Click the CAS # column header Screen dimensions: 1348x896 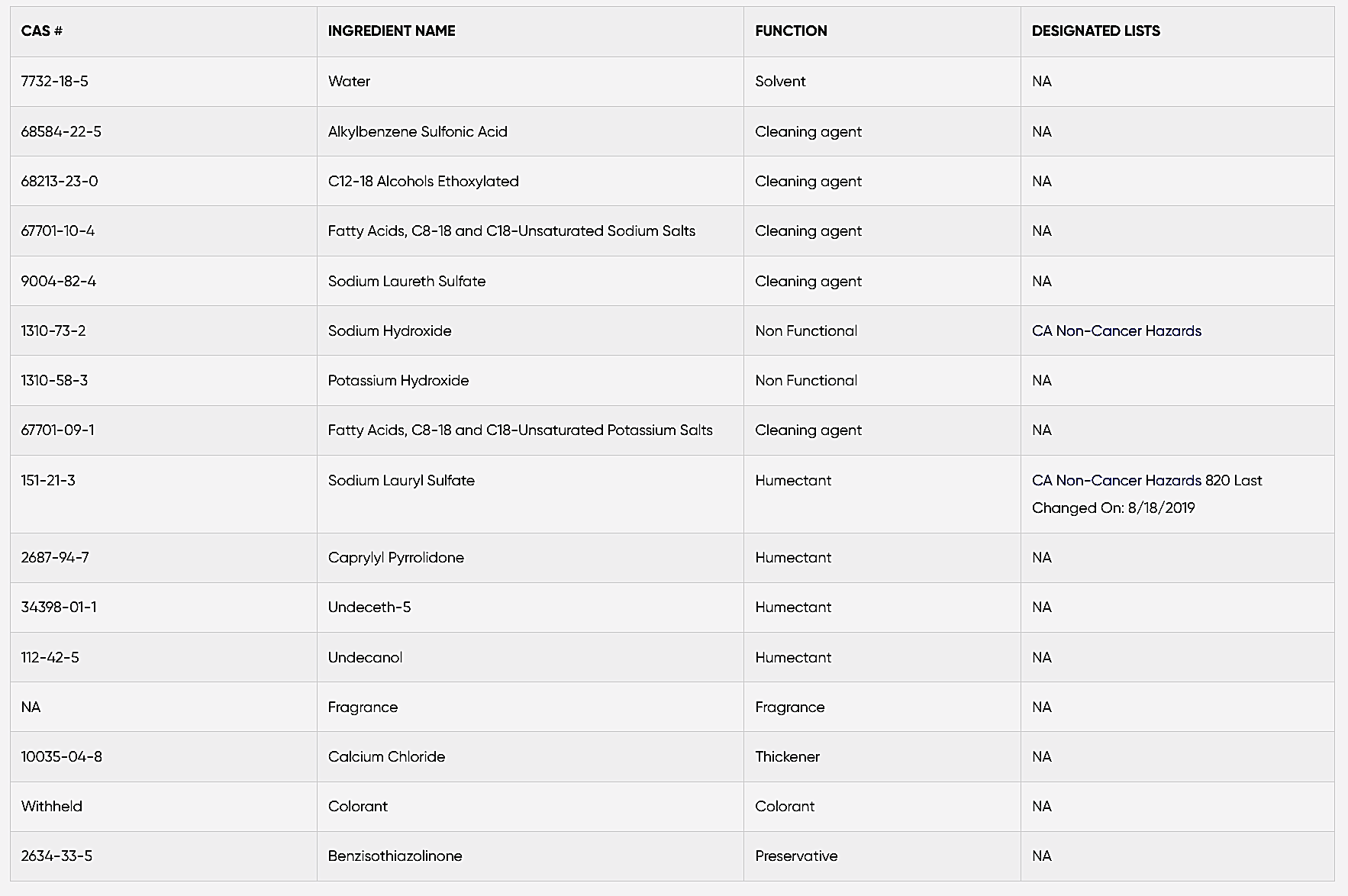[42, 31]
